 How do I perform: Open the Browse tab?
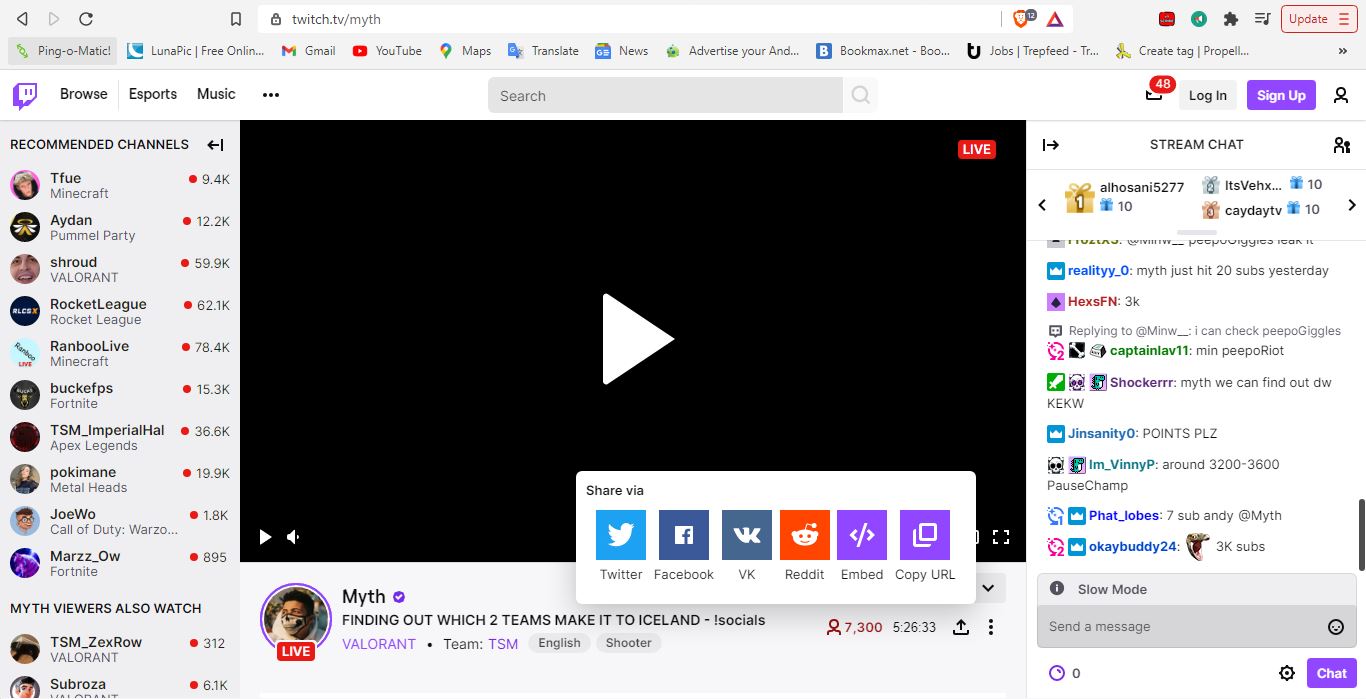coord(83,94)
